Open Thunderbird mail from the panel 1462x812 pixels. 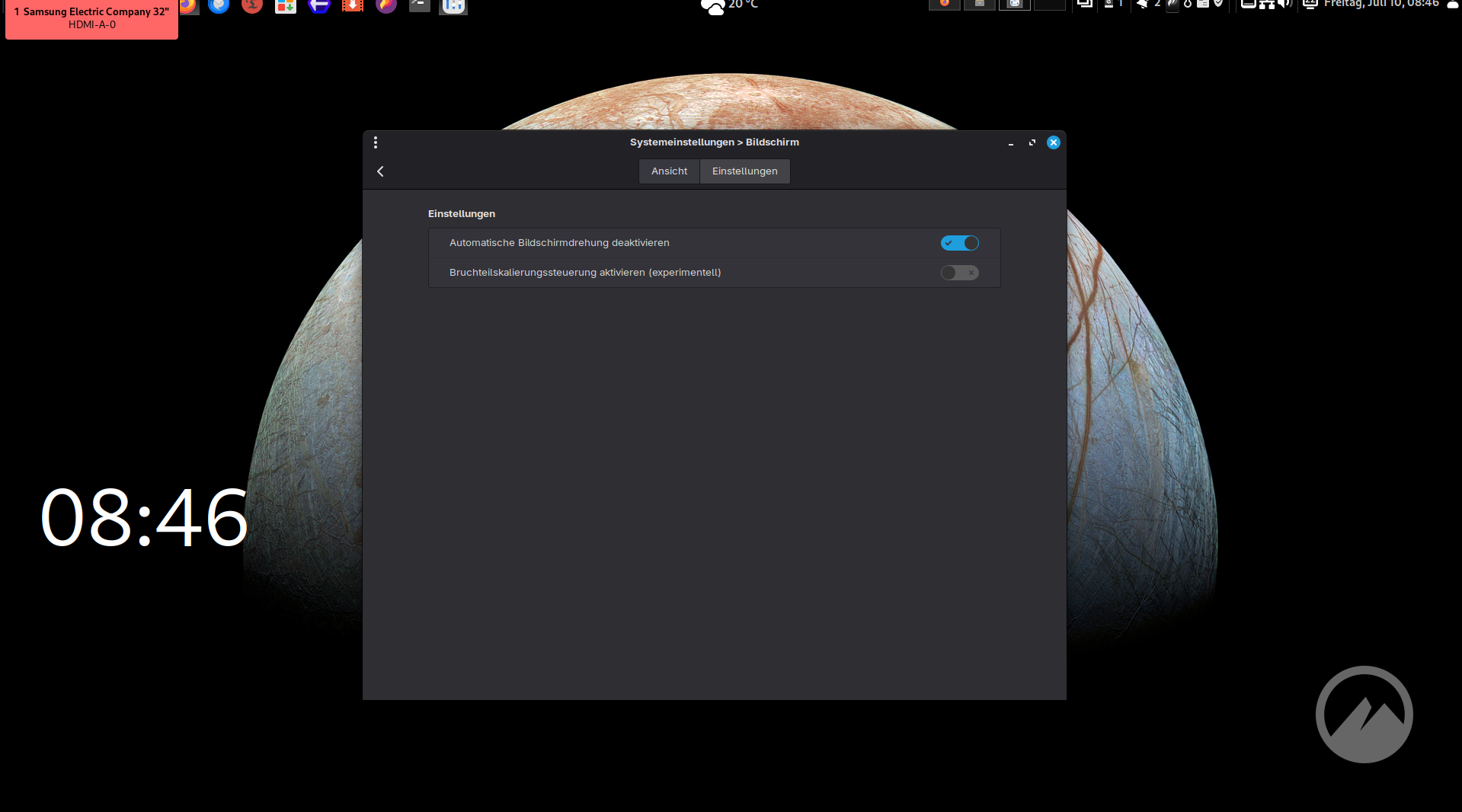tap(219, 5)
